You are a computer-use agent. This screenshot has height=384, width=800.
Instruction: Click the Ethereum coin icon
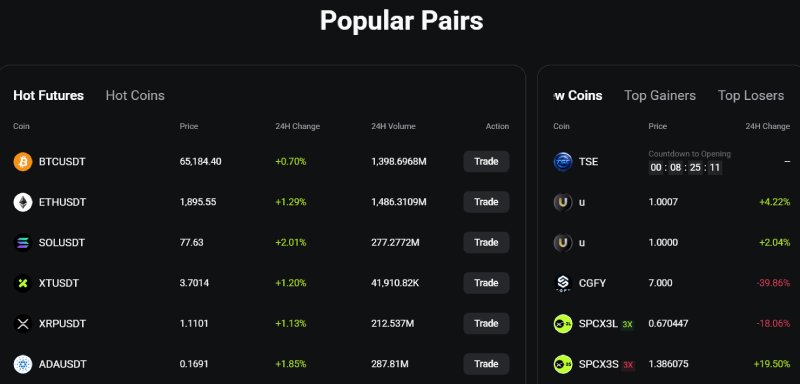(x=22, y=202)
